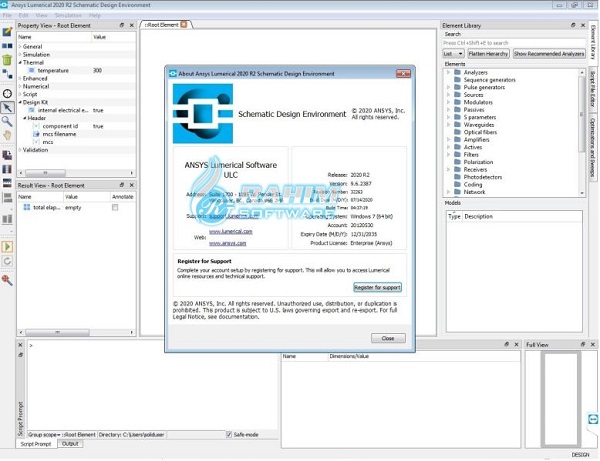
Task: Expand the Simulation property group
Action: tap(20, 54)
